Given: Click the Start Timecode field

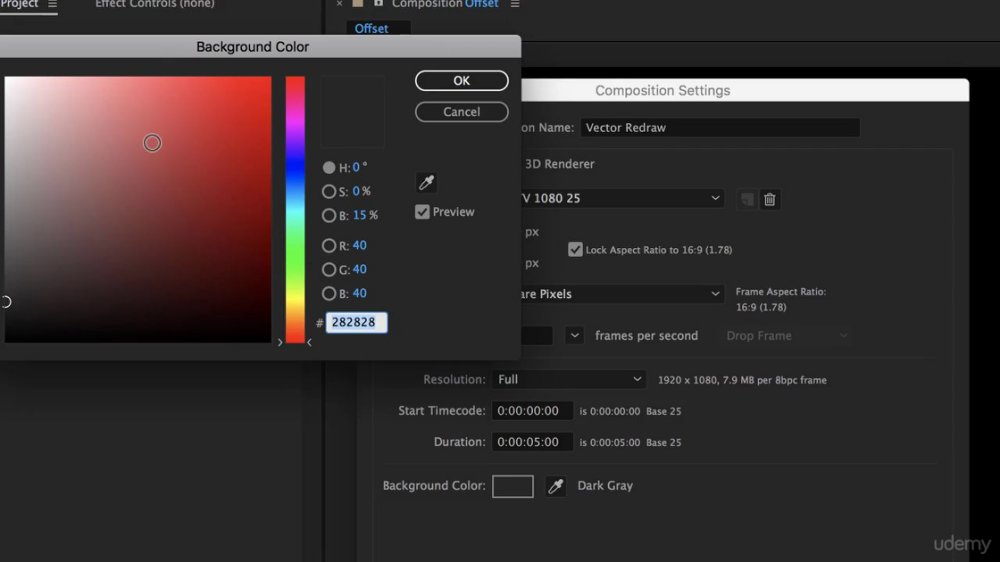Looking at the screenshot, I should [x=532, y=411].
